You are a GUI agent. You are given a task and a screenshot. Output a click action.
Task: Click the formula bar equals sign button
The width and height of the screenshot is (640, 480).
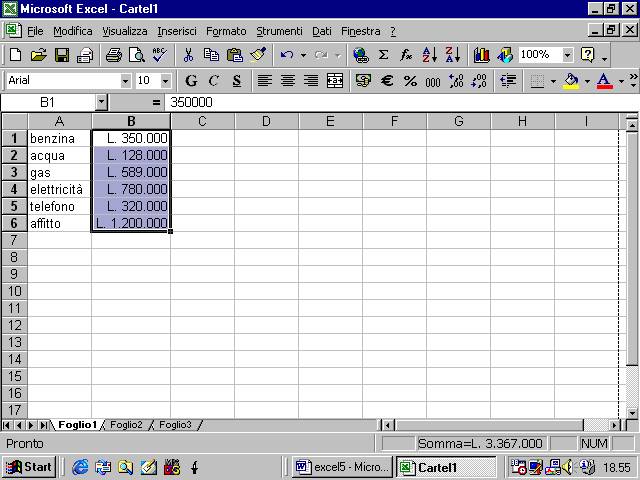coord(156,102)
